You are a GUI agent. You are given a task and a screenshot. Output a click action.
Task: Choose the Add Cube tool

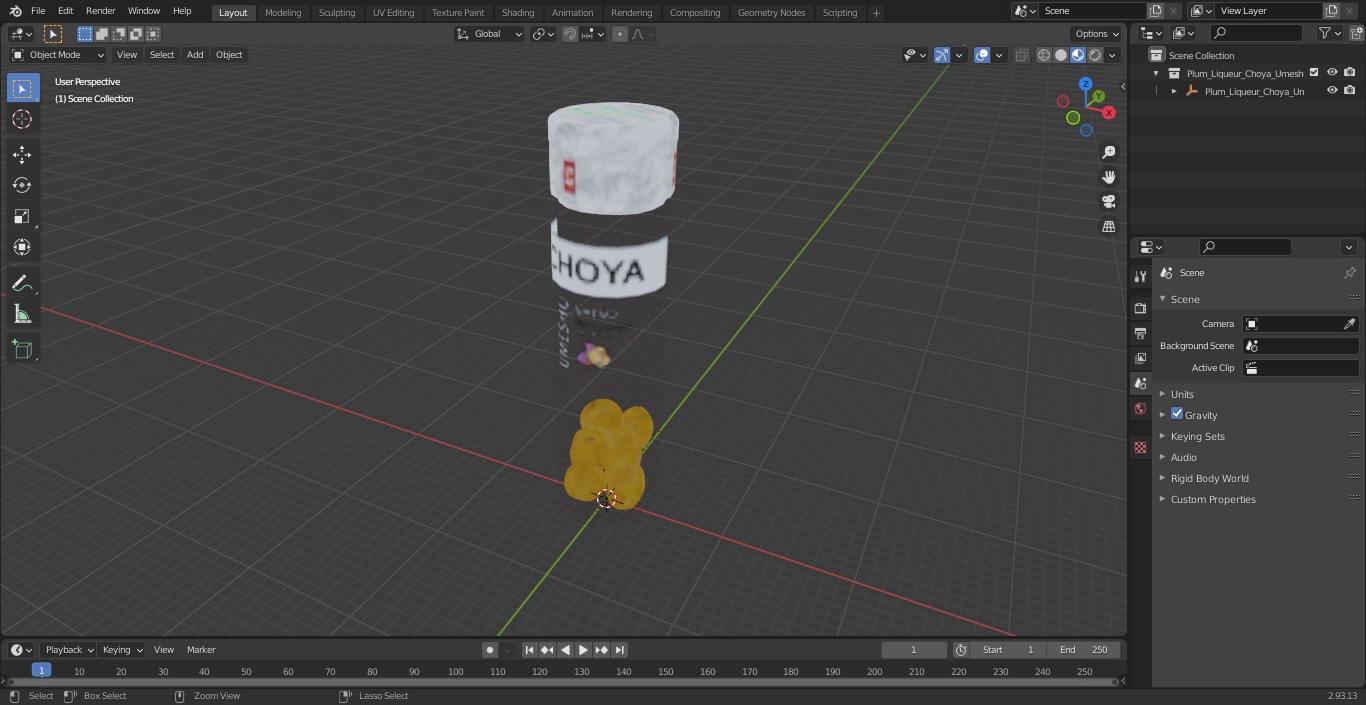pos(22,349)
